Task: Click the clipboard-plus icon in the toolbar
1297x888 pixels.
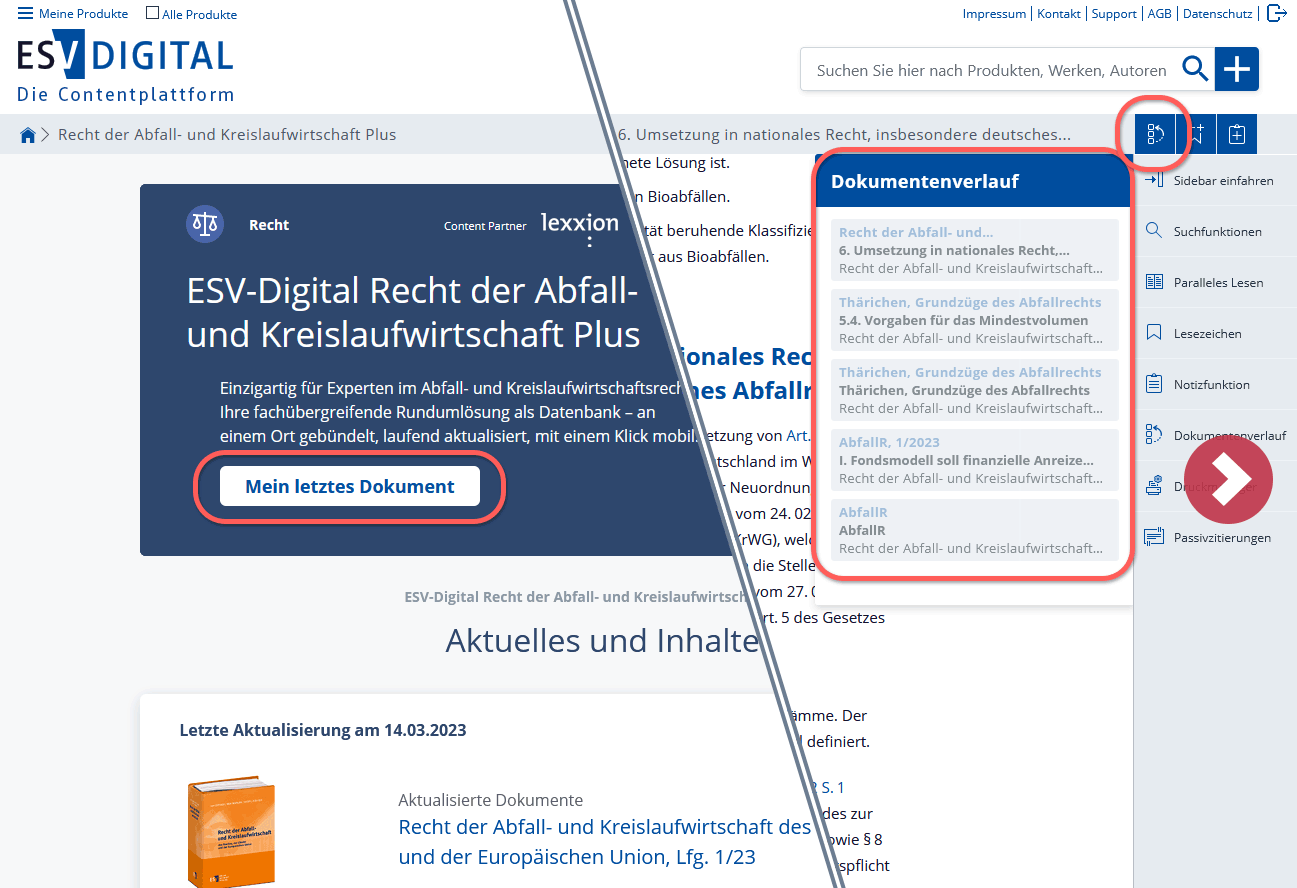Action: [1237, 133]
